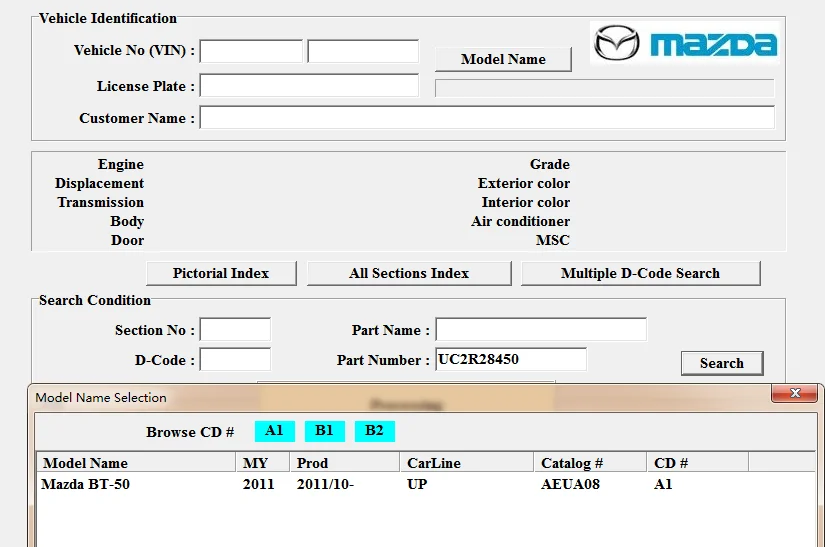Image resolution: width=825 pixels, height=547 pixels.
Task: Open the Pictorial Index
Action: [x=221, y=273]
